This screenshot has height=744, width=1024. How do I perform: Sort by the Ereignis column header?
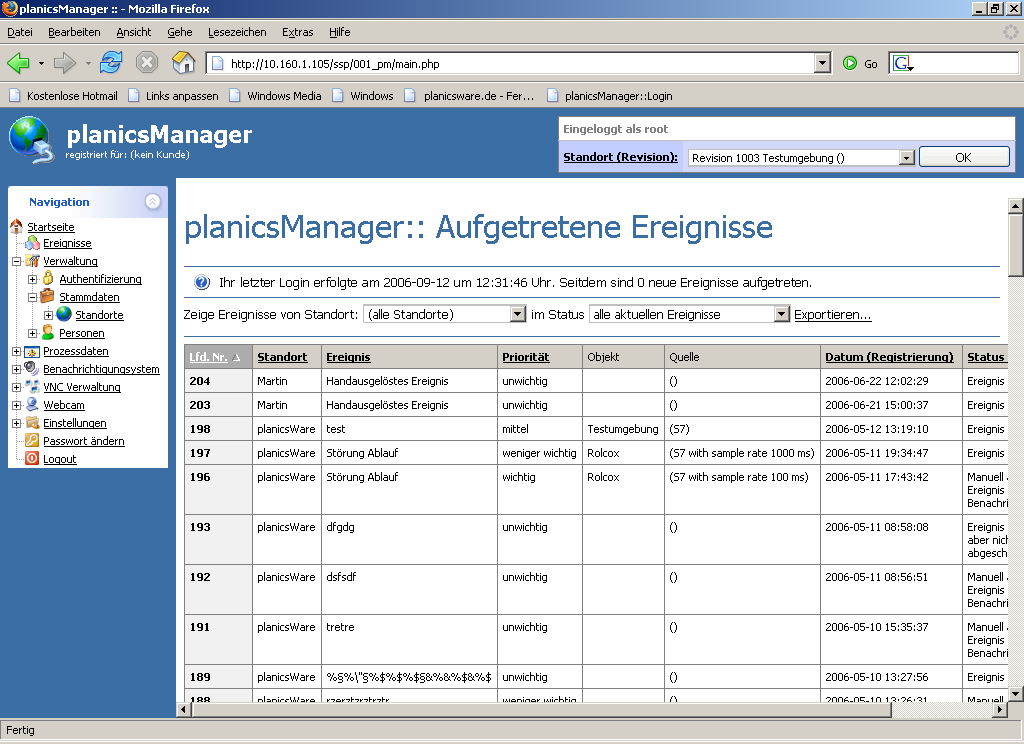pyautogui.click(x=348, y=357)
